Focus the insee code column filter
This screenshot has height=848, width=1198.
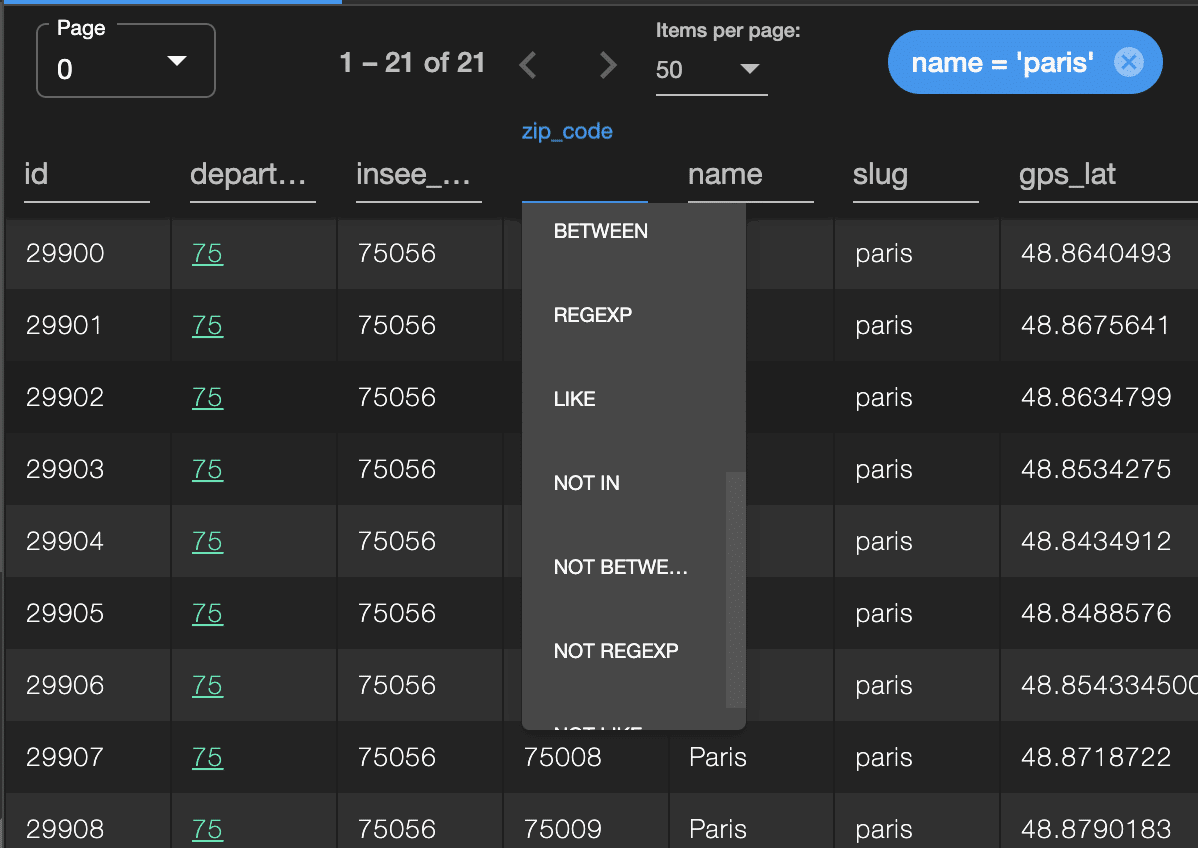[418, 176]
